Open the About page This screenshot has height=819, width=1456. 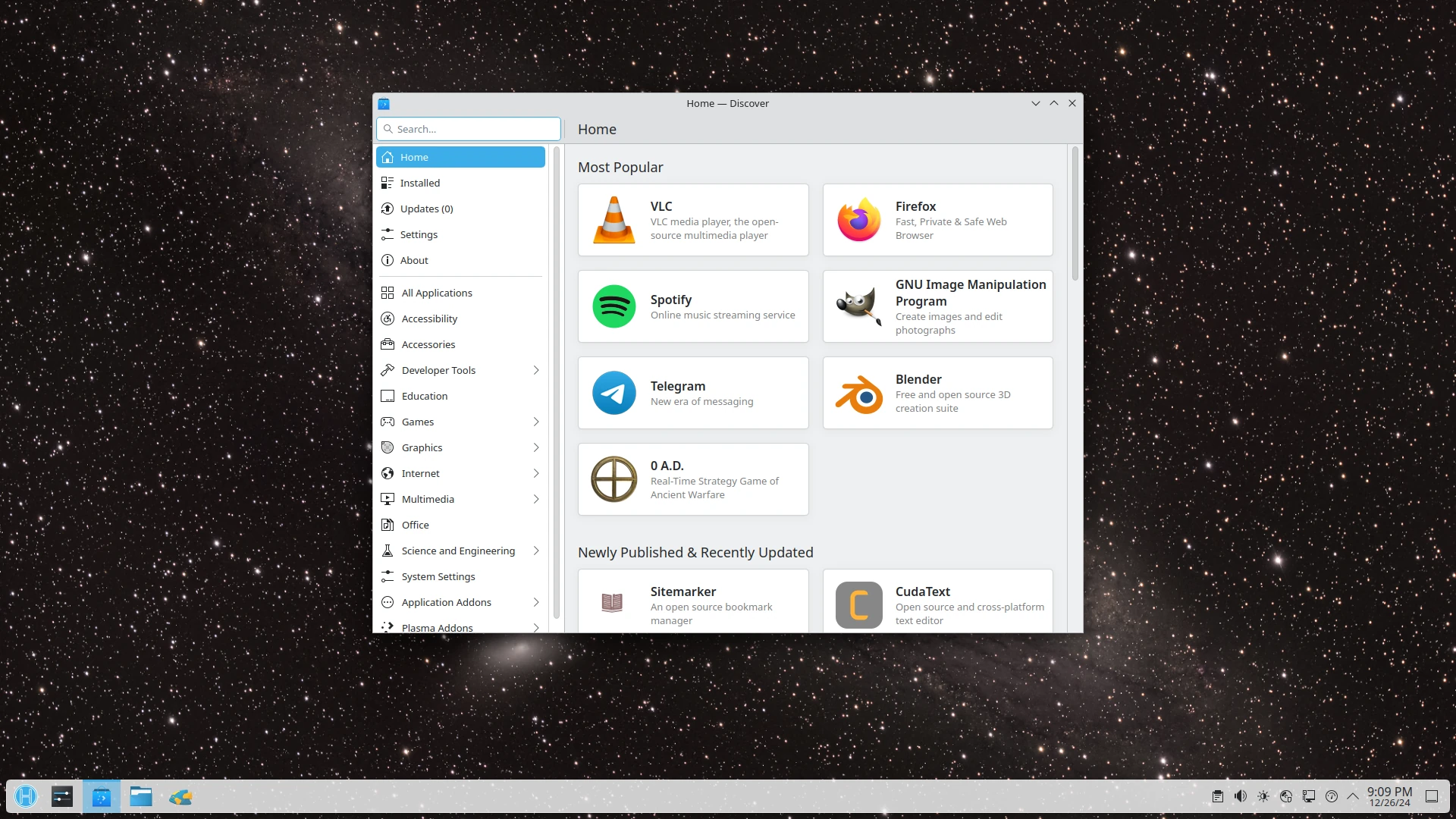tap(460, 260)
